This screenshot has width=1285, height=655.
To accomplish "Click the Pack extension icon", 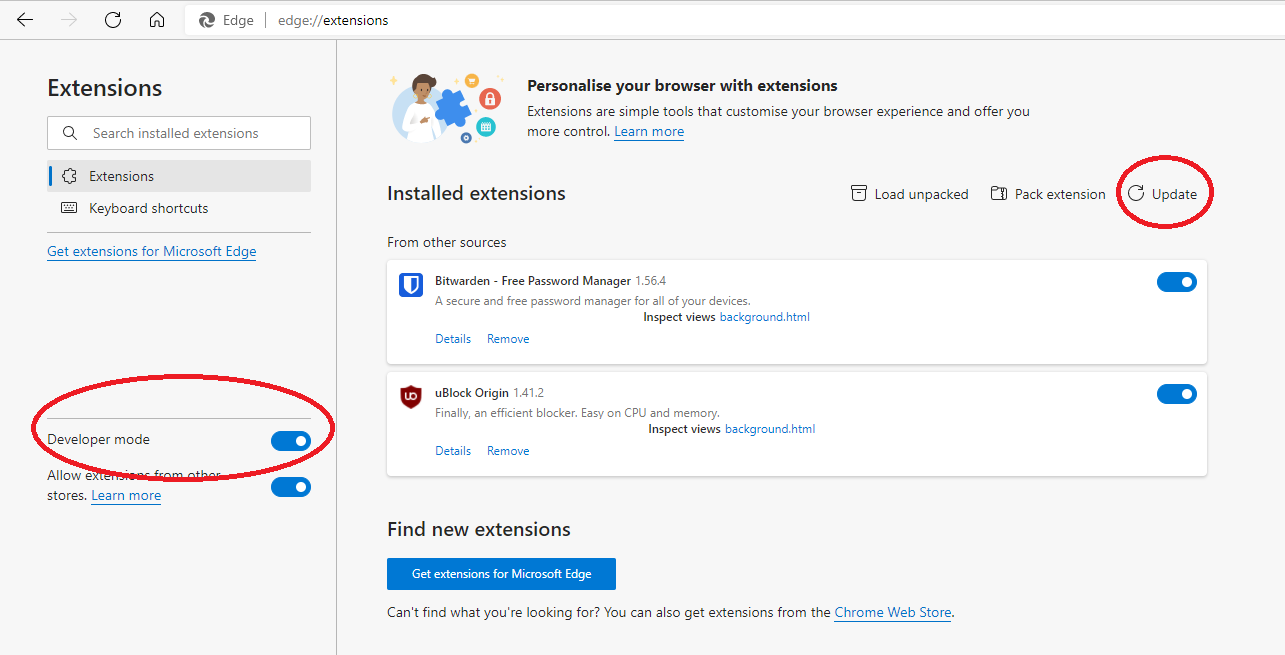I will coord(998,194).
